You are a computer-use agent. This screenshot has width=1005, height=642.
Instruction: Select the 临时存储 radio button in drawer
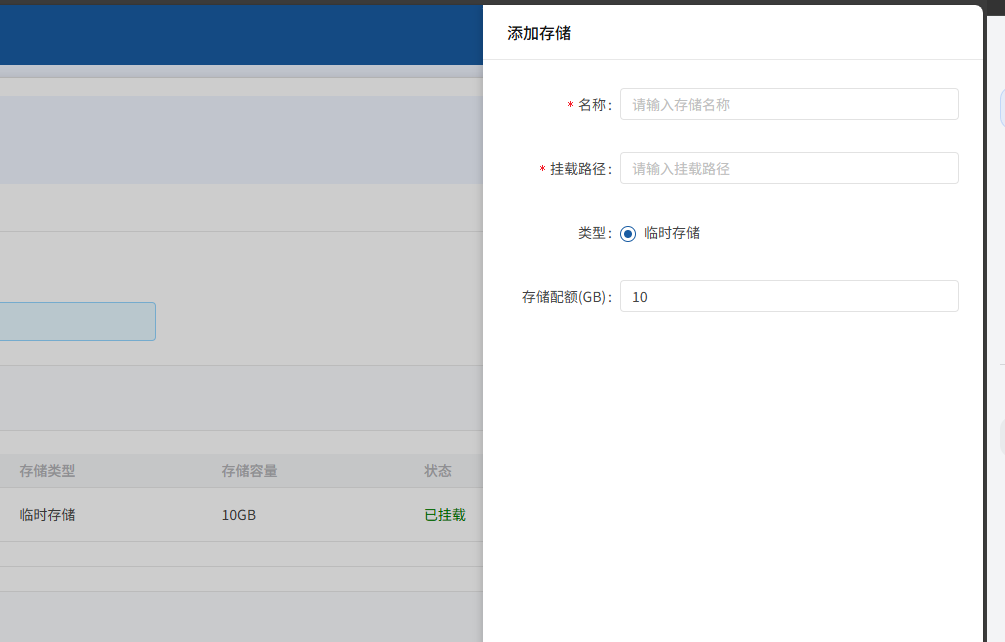[628, 233]
